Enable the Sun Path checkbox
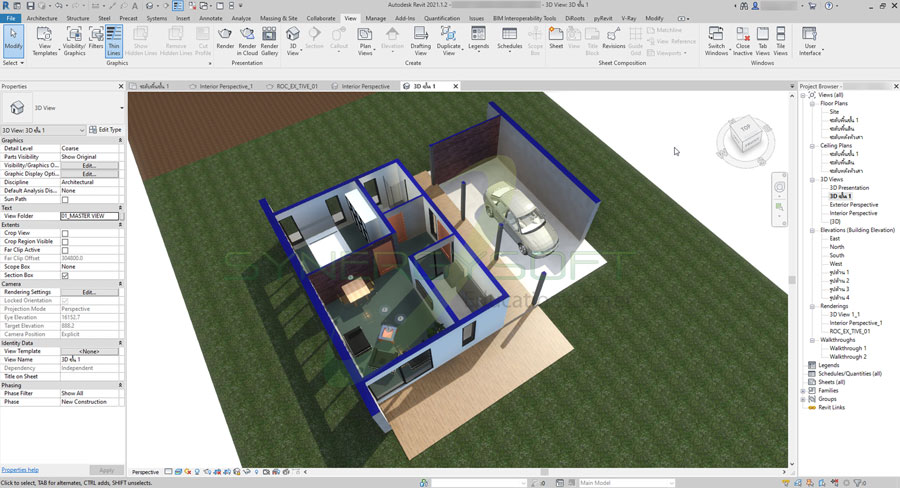This screenshot has width=900, height=488. coord(66,199)
